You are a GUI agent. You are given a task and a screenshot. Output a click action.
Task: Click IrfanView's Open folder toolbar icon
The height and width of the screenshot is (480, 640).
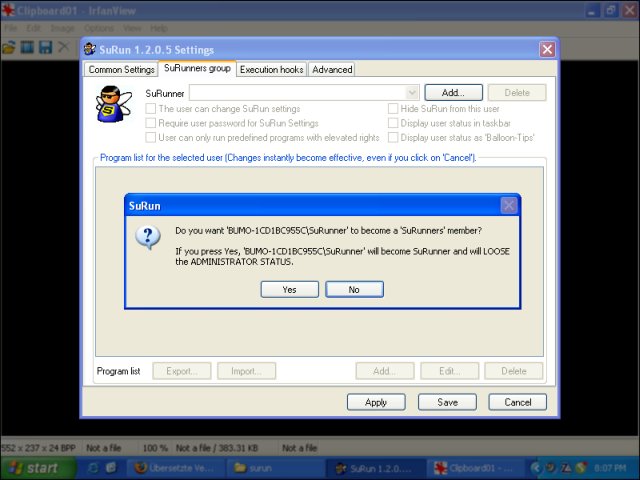pos(9,47)
